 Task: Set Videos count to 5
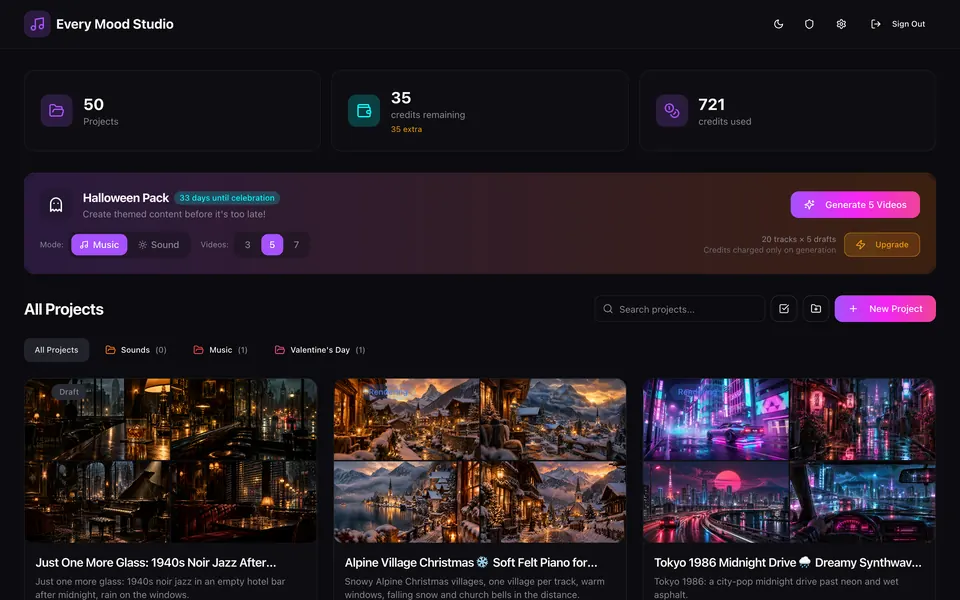(272, 244)
